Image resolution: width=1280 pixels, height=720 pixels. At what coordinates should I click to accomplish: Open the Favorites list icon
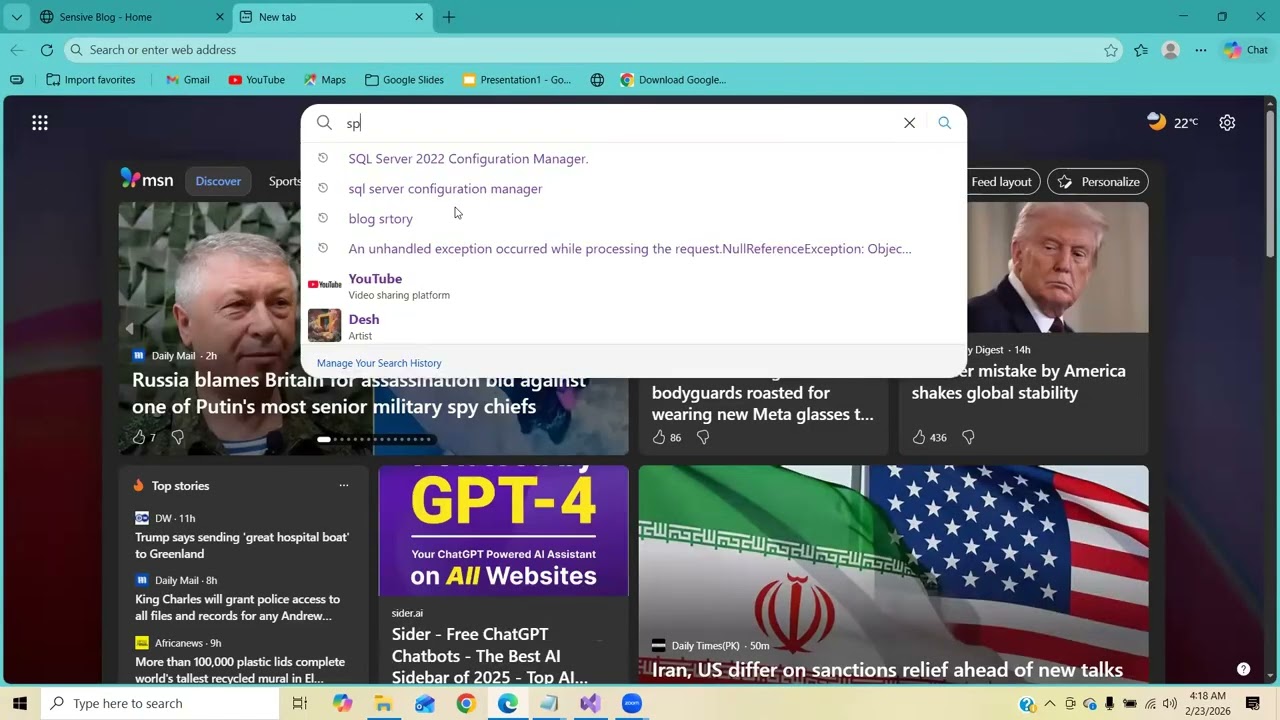[1141, 50]
